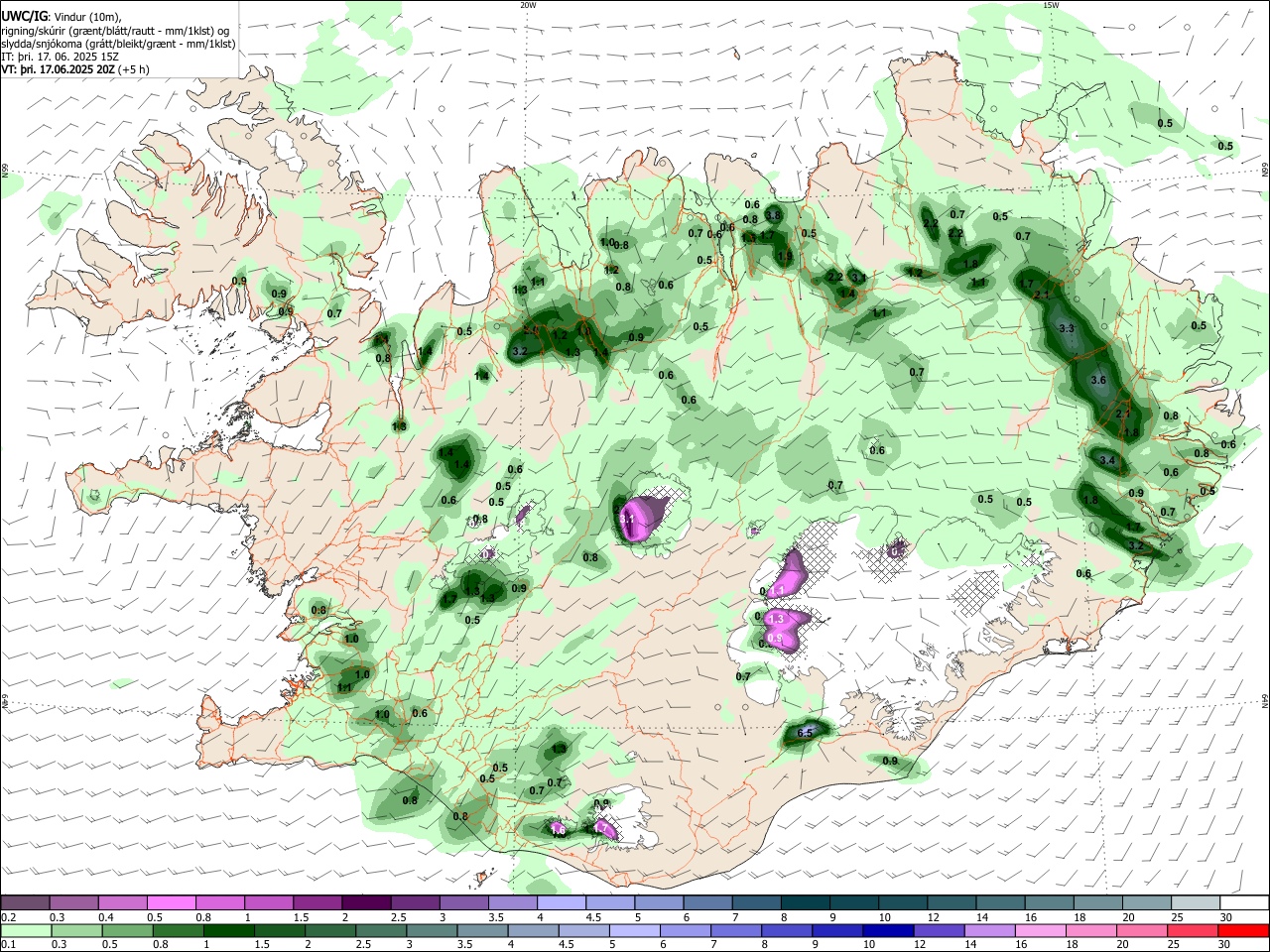This screenshot has height=952, width=1270.
Task: Select the 'Vindur (10m),' header text
Action: click(x=88, y=17)
